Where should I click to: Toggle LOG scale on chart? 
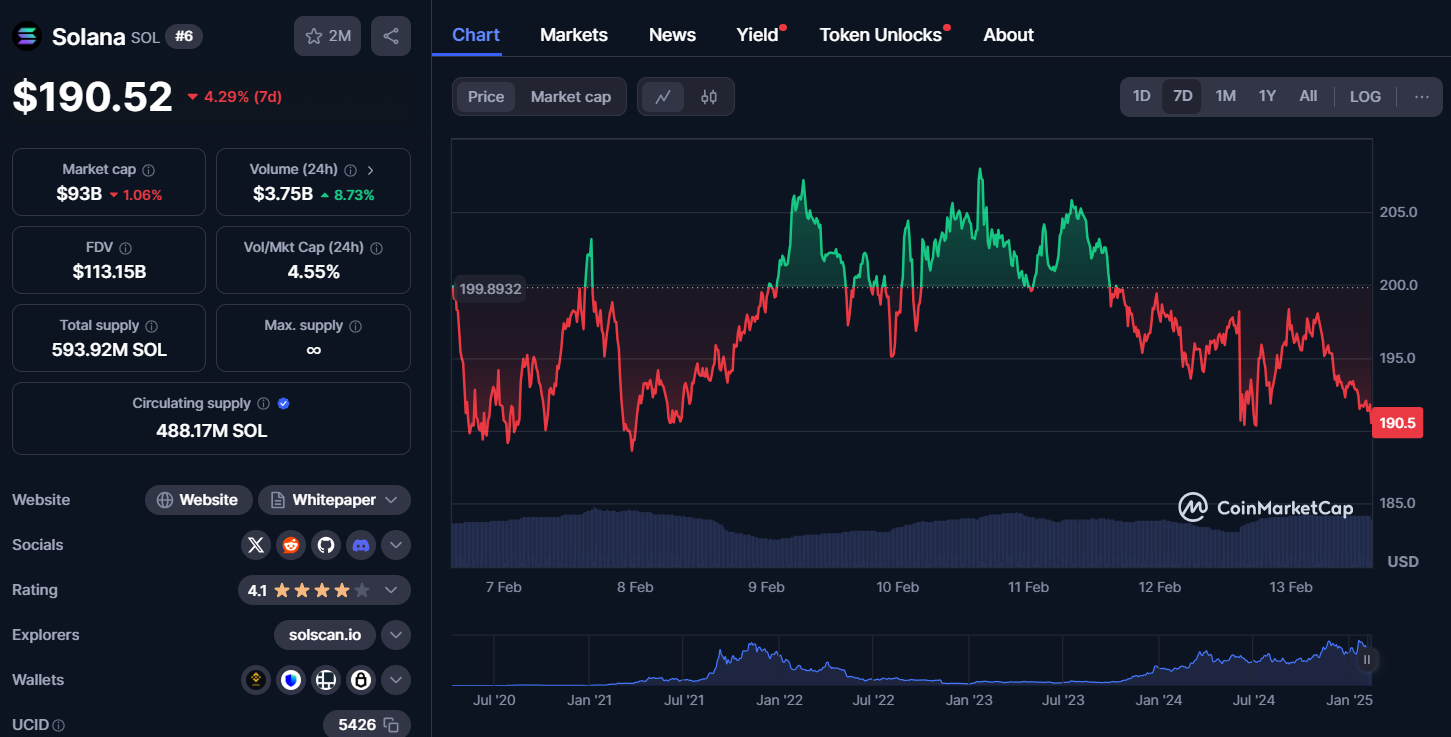[x=1365, y=97]
